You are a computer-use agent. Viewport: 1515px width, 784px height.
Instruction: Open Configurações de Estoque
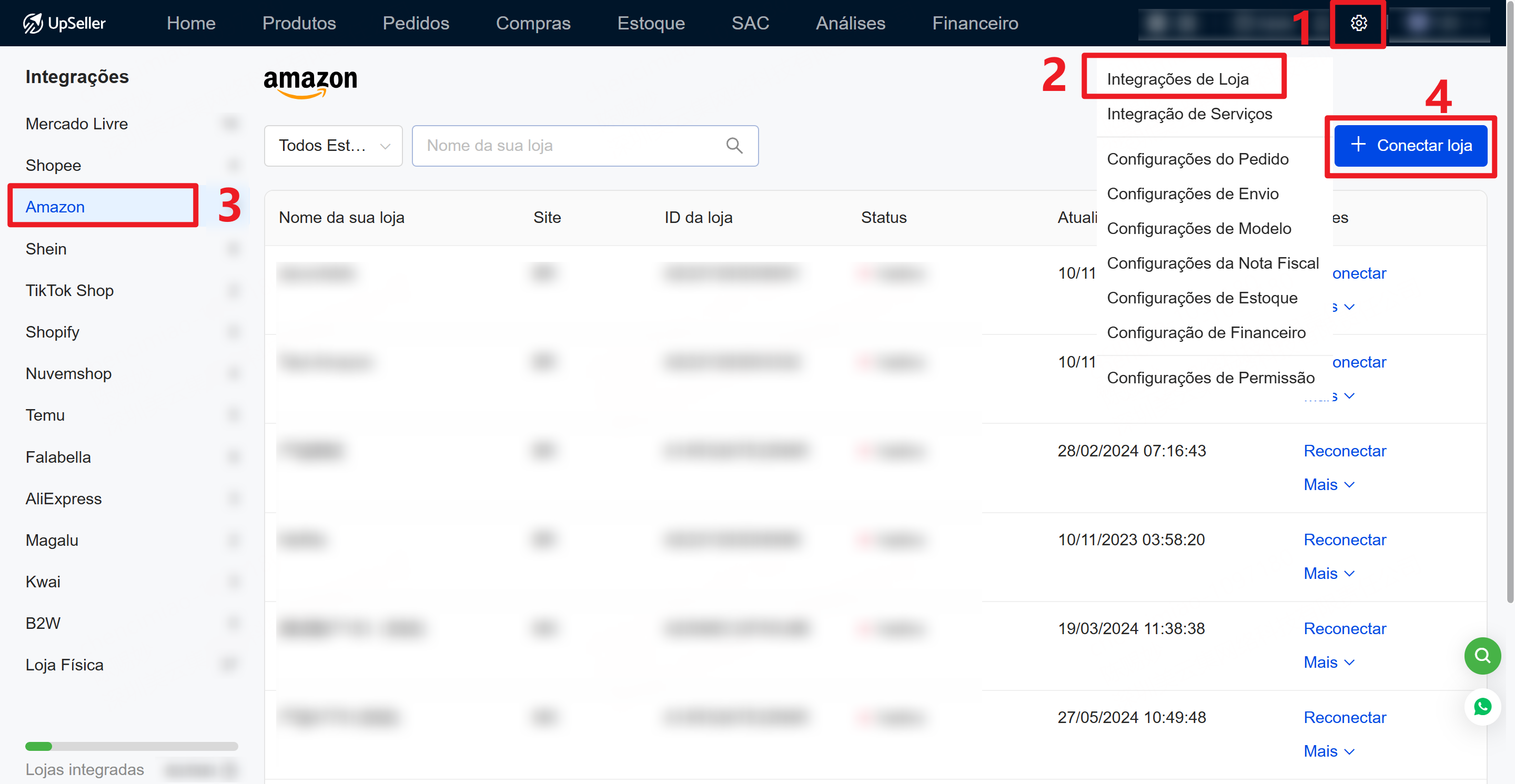pos(1201,298)
